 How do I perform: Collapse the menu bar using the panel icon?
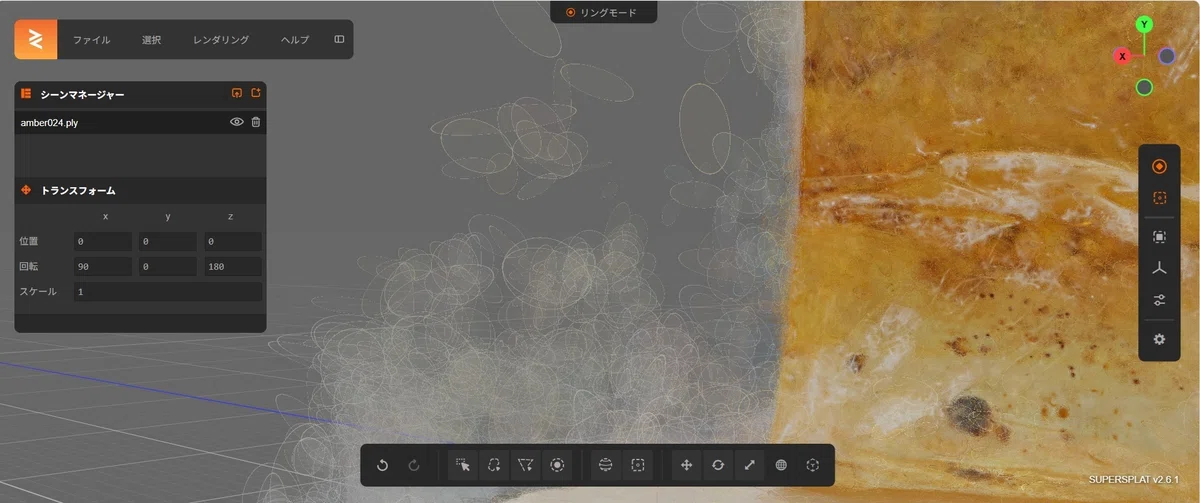tap(339, 40)
